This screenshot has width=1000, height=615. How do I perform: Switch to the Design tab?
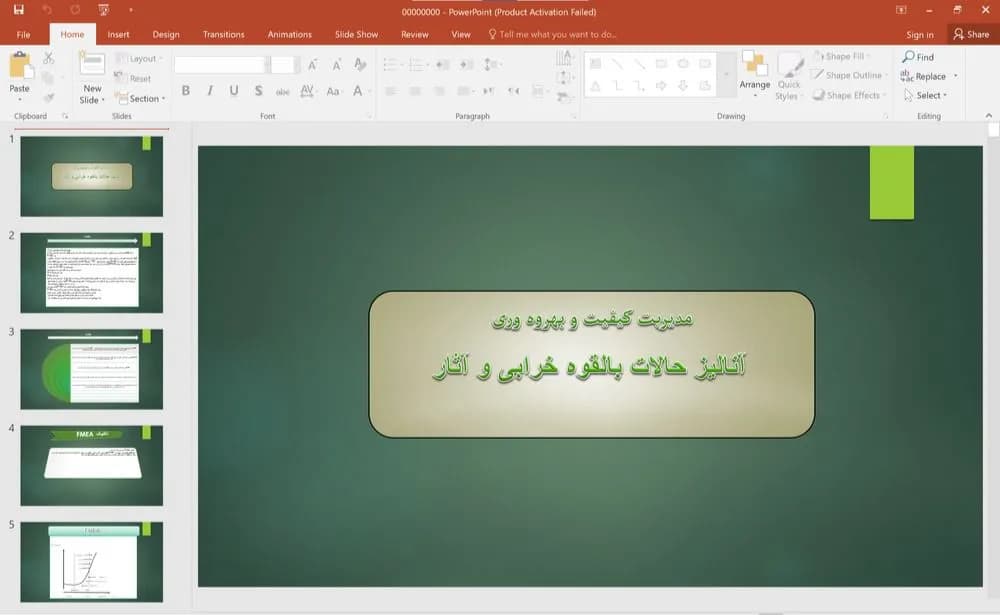coord(166,34)
